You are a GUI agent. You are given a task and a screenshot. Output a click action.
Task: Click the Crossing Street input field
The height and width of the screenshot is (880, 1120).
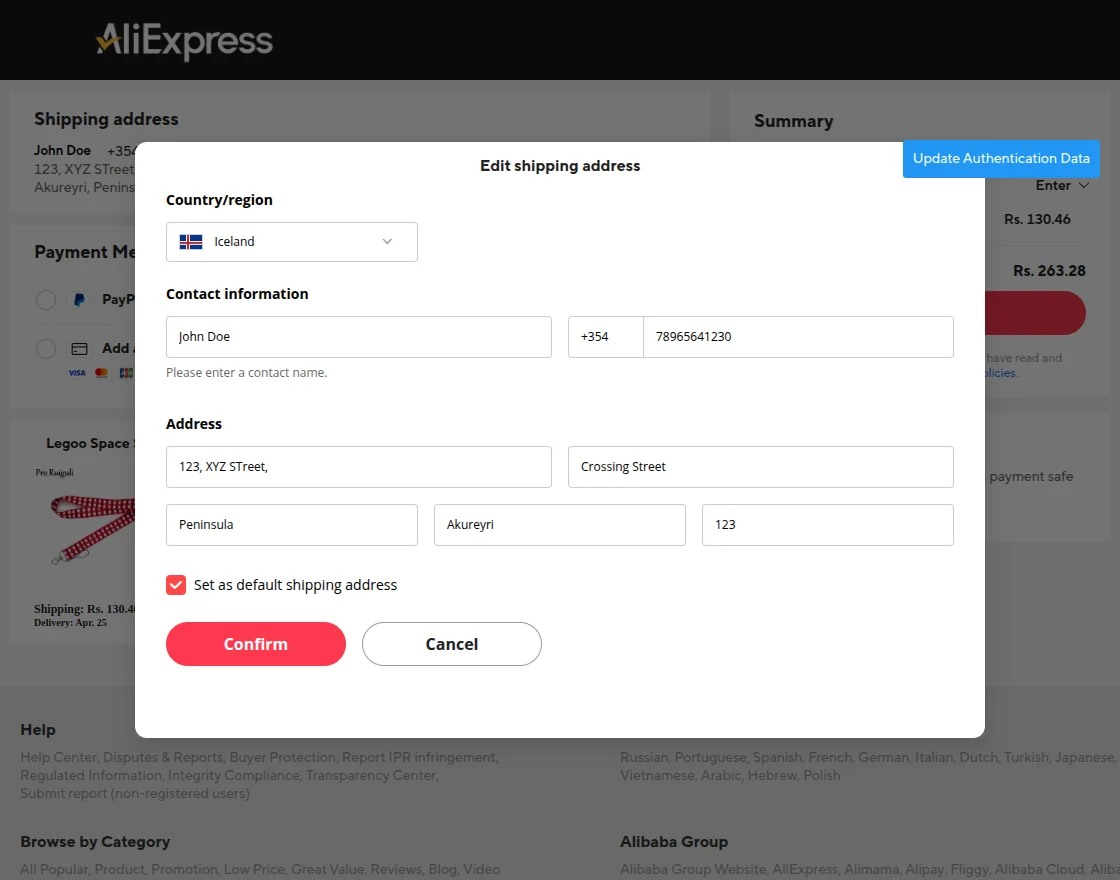click(x=760, y=466)
